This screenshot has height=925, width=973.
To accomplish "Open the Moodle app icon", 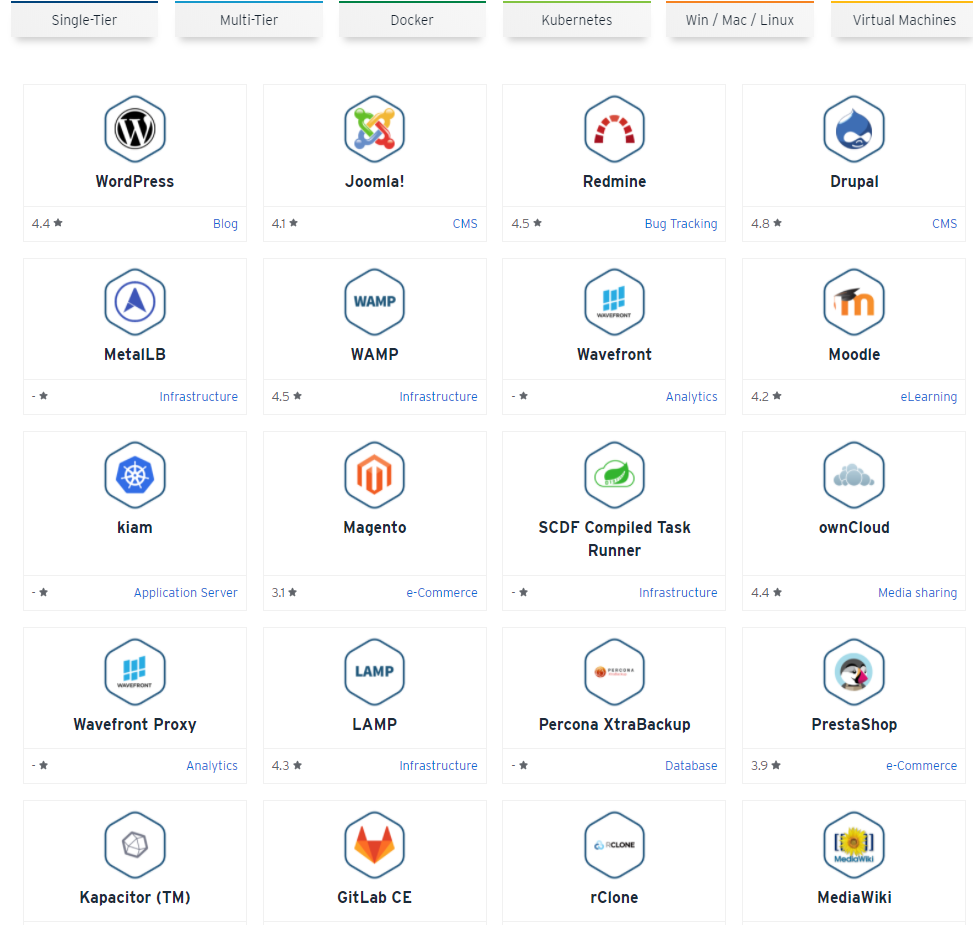I will click(854, 302).
